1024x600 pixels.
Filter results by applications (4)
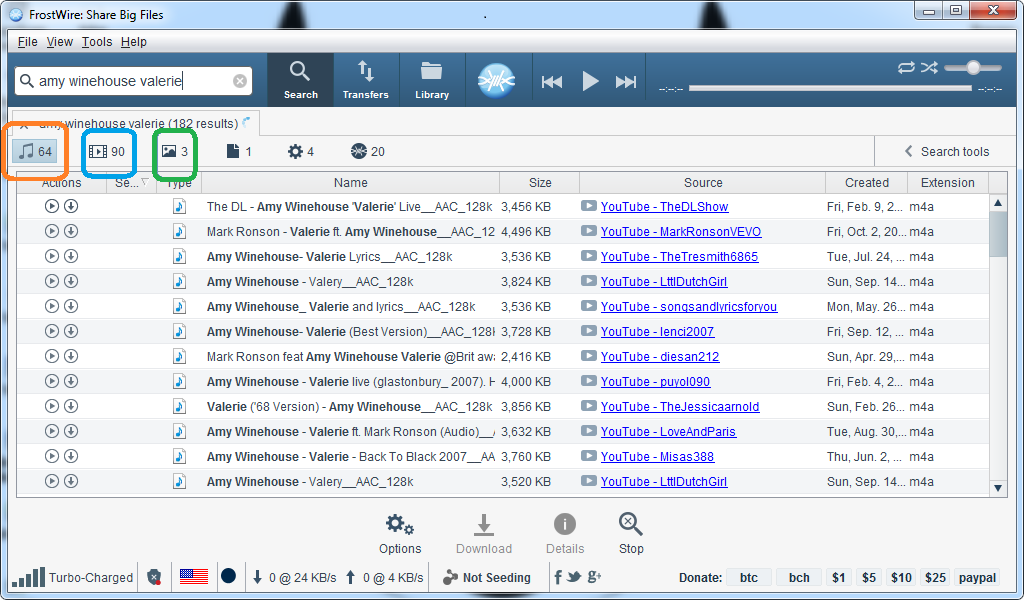(301, 151)
